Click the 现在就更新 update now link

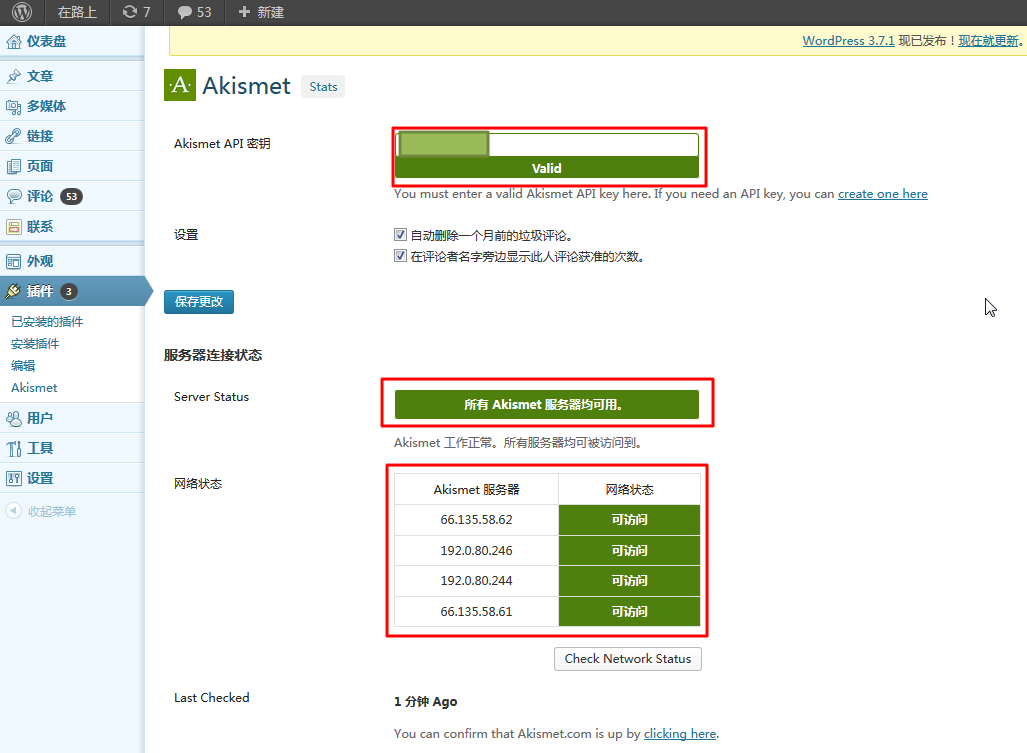click(x=988, y=41)
